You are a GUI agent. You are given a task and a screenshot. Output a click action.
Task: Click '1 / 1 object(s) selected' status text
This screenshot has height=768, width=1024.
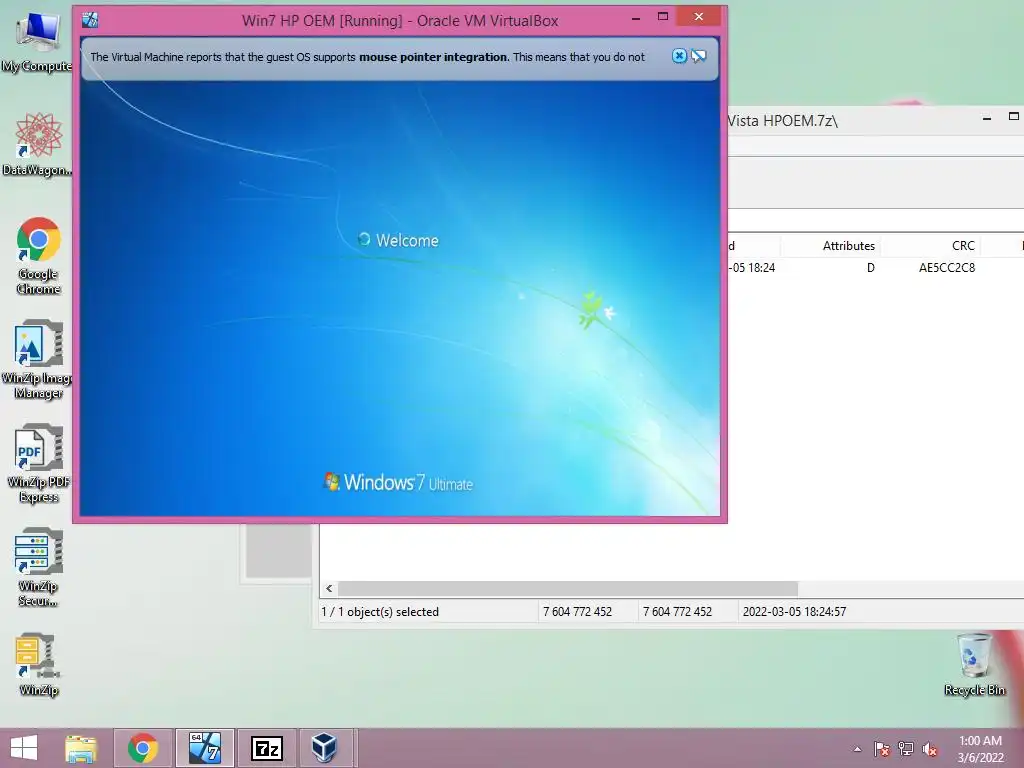pos(379,612)
